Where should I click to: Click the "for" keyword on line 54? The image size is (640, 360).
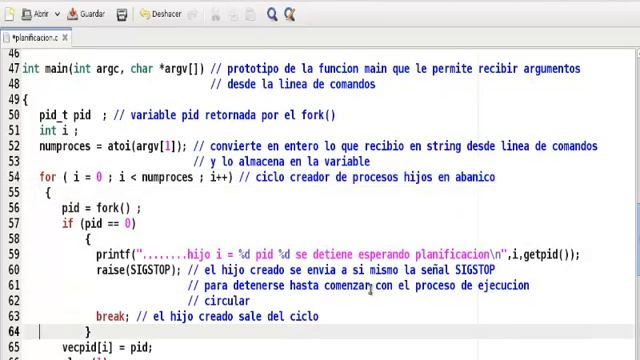(47, 177)
